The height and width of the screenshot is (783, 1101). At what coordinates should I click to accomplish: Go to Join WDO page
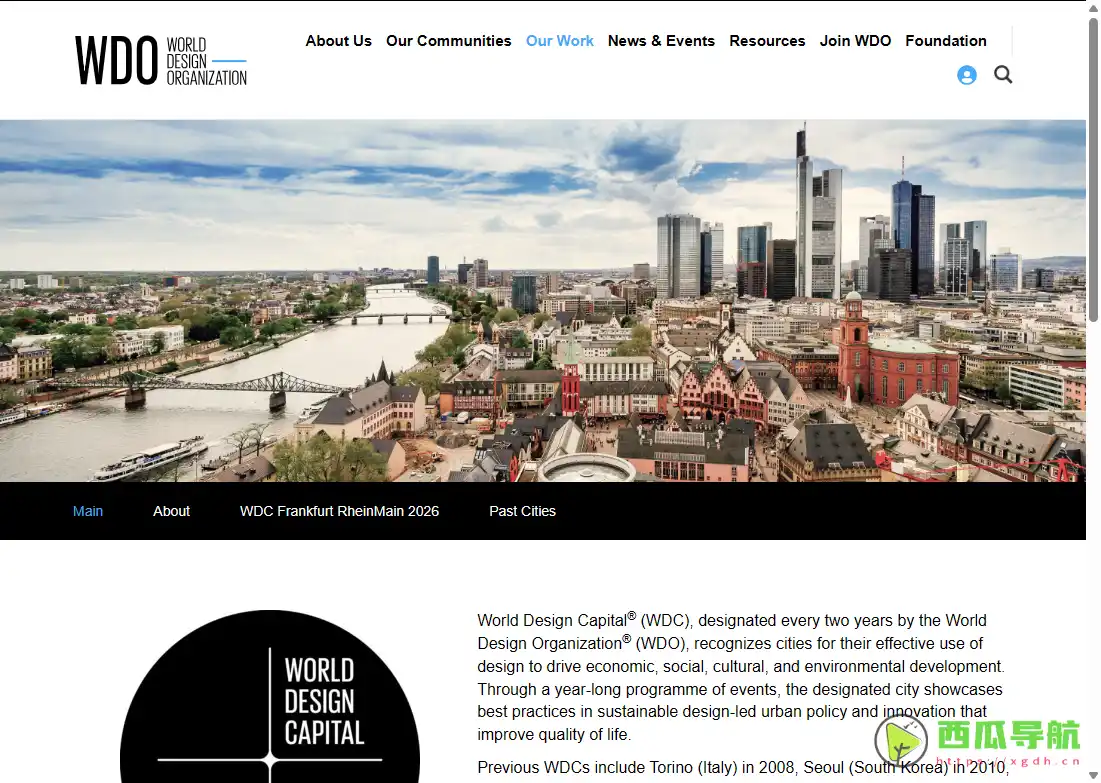(x=855, y=41)
